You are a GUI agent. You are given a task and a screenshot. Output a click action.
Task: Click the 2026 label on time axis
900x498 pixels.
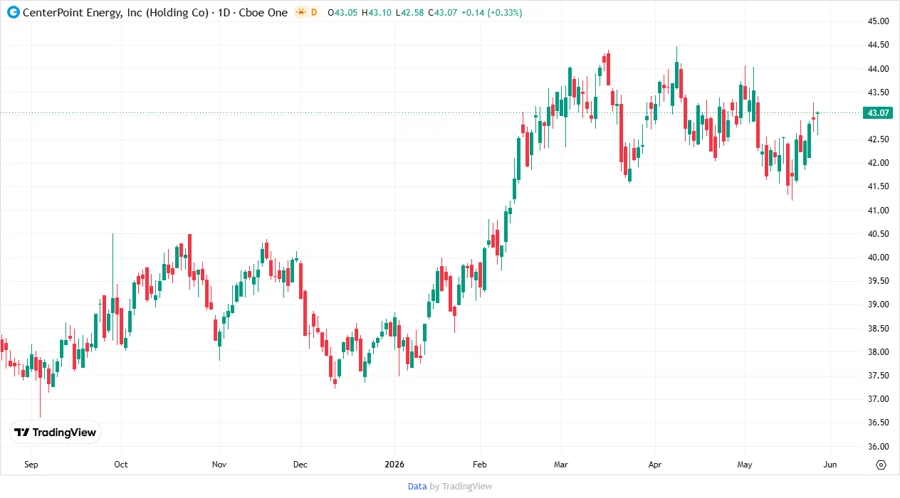(394, 465)
